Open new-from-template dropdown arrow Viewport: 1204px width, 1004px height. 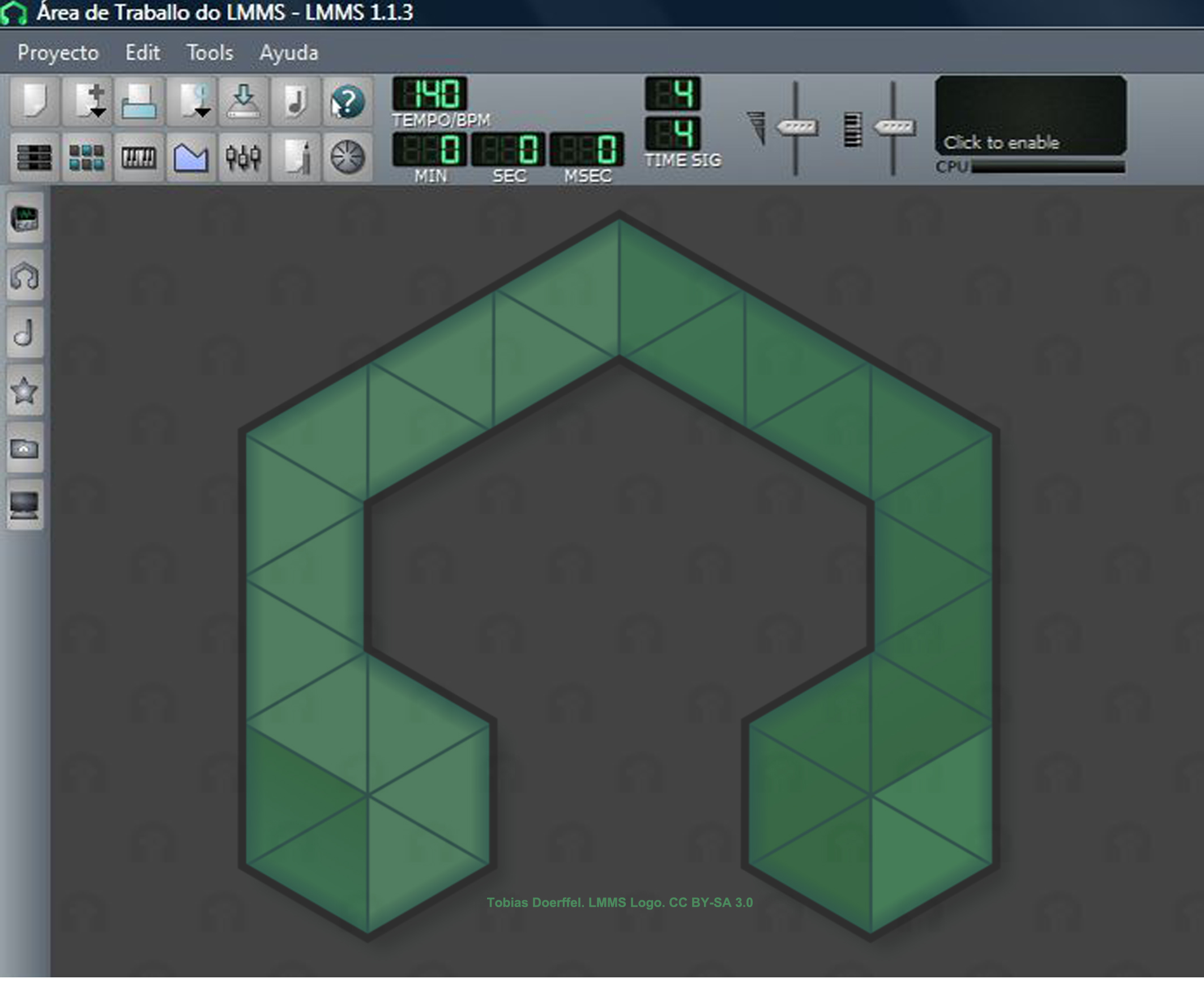tap(99, 112)
